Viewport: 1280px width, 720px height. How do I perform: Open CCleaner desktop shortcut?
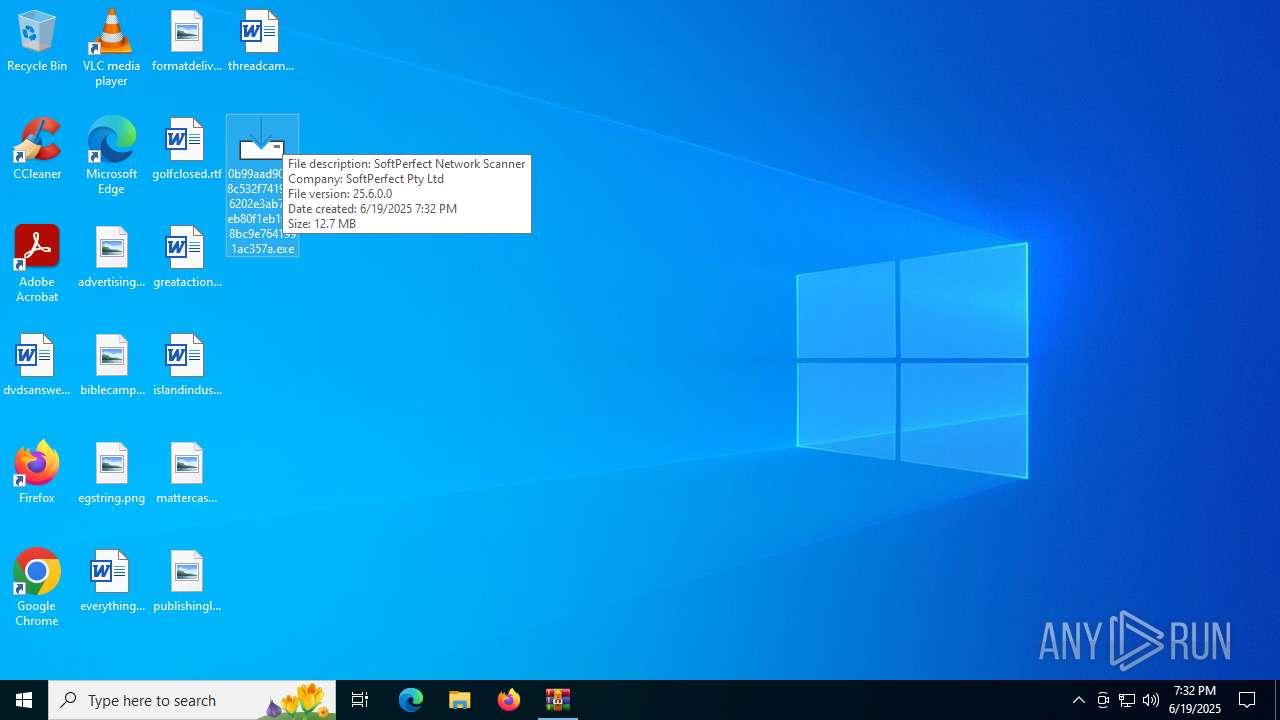pos(37,150)
